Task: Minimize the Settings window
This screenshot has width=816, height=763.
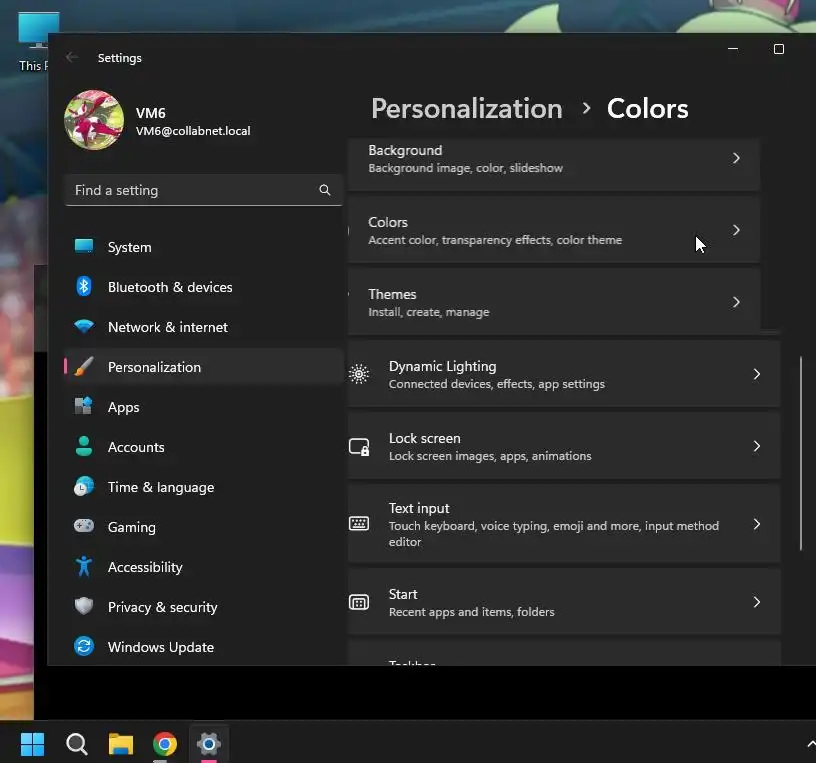Action: [x=733, y=49]
